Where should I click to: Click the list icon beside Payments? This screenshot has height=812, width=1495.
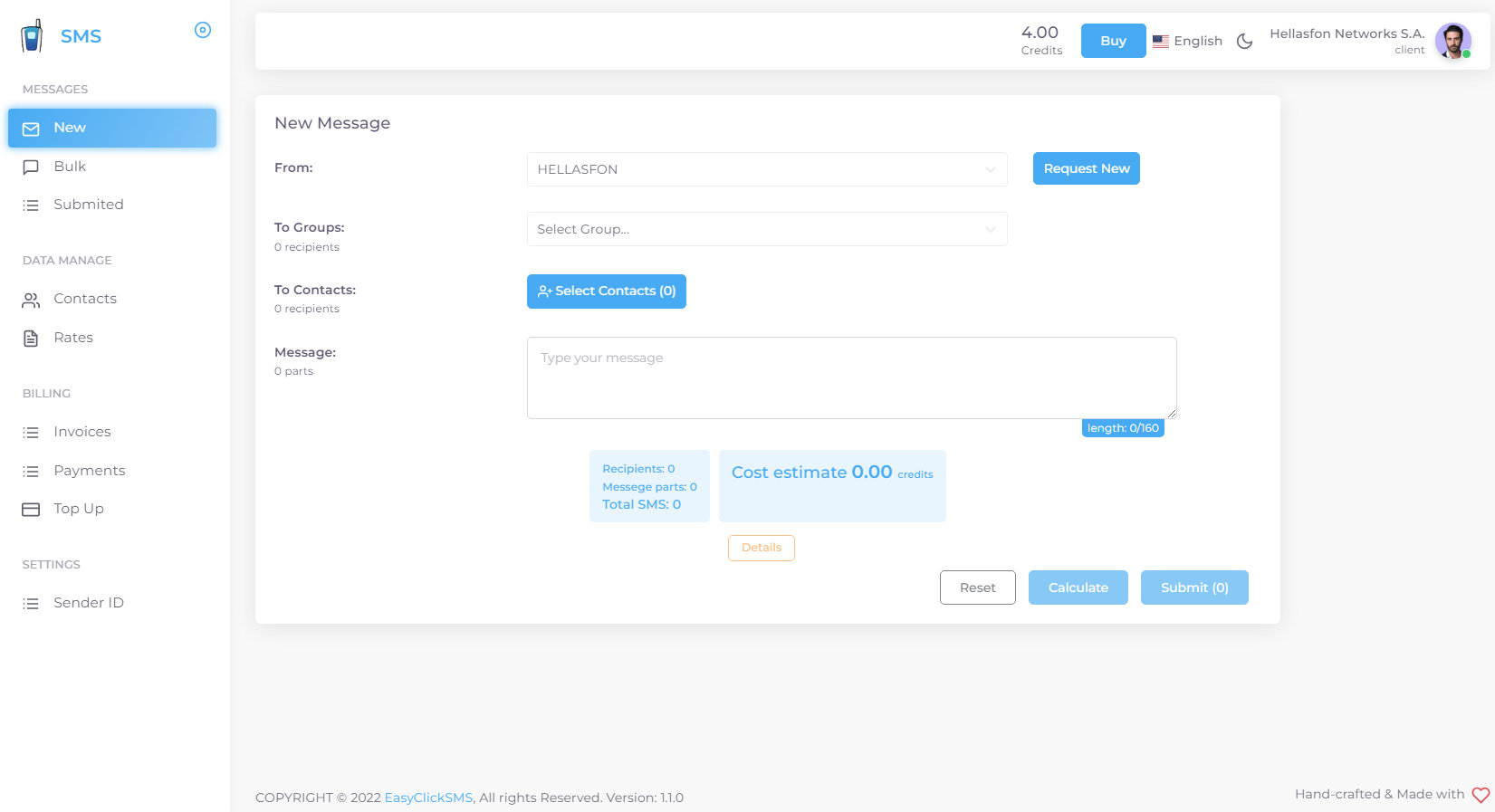(31, 472)
